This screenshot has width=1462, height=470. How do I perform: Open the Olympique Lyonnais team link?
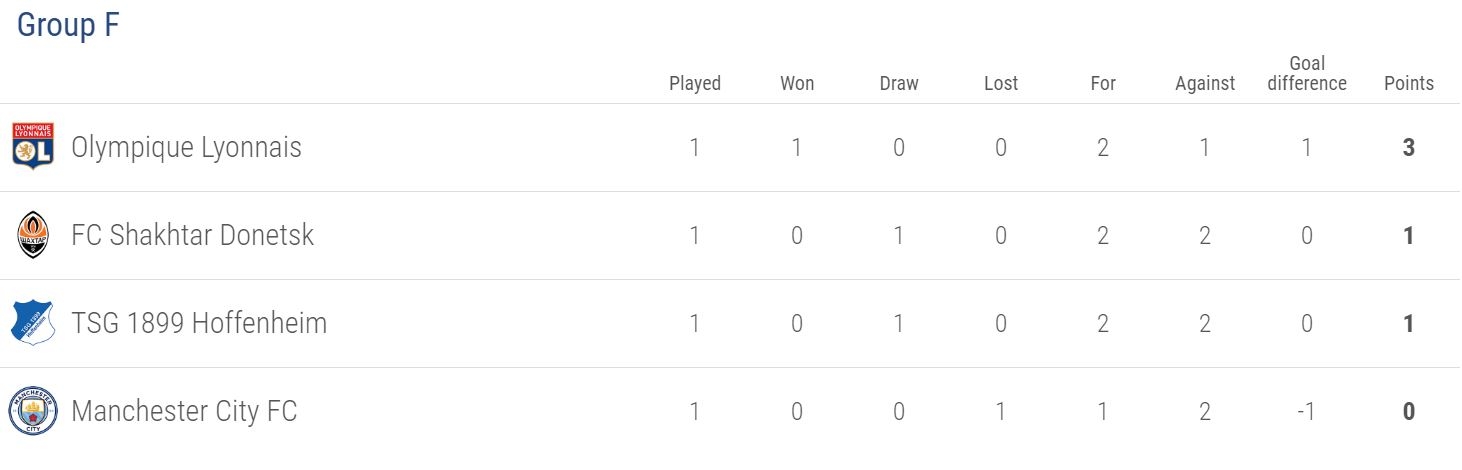click(186, 148)
